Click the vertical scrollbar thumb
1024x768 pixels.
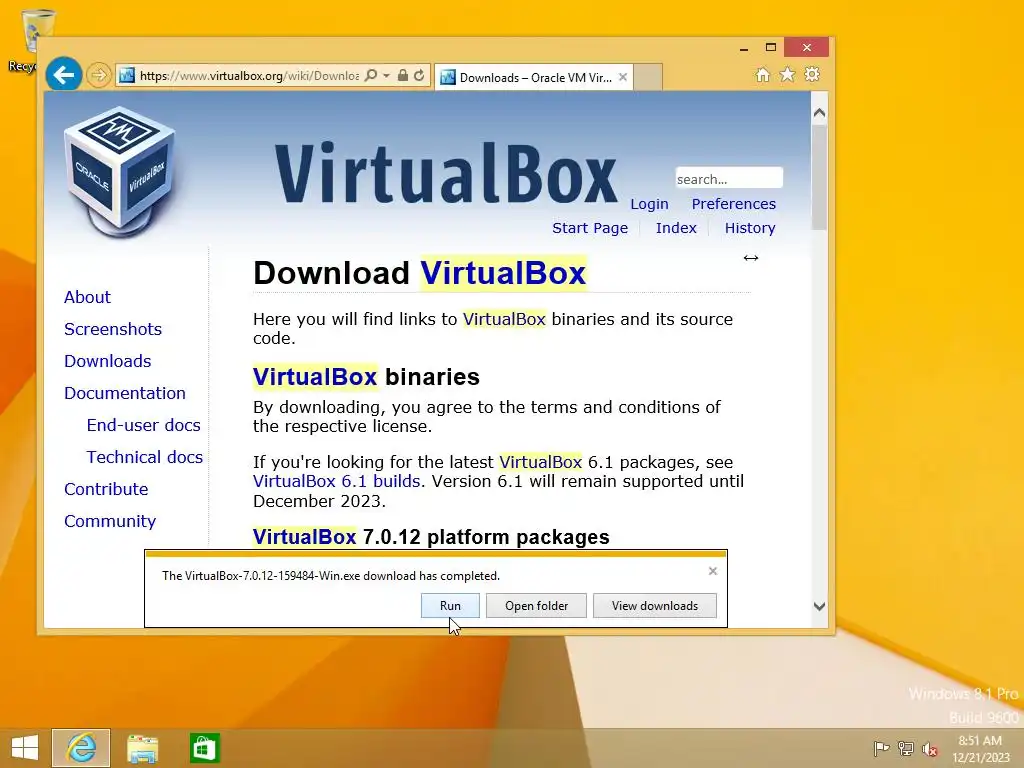pyautogui.click(x=819, y=177)
